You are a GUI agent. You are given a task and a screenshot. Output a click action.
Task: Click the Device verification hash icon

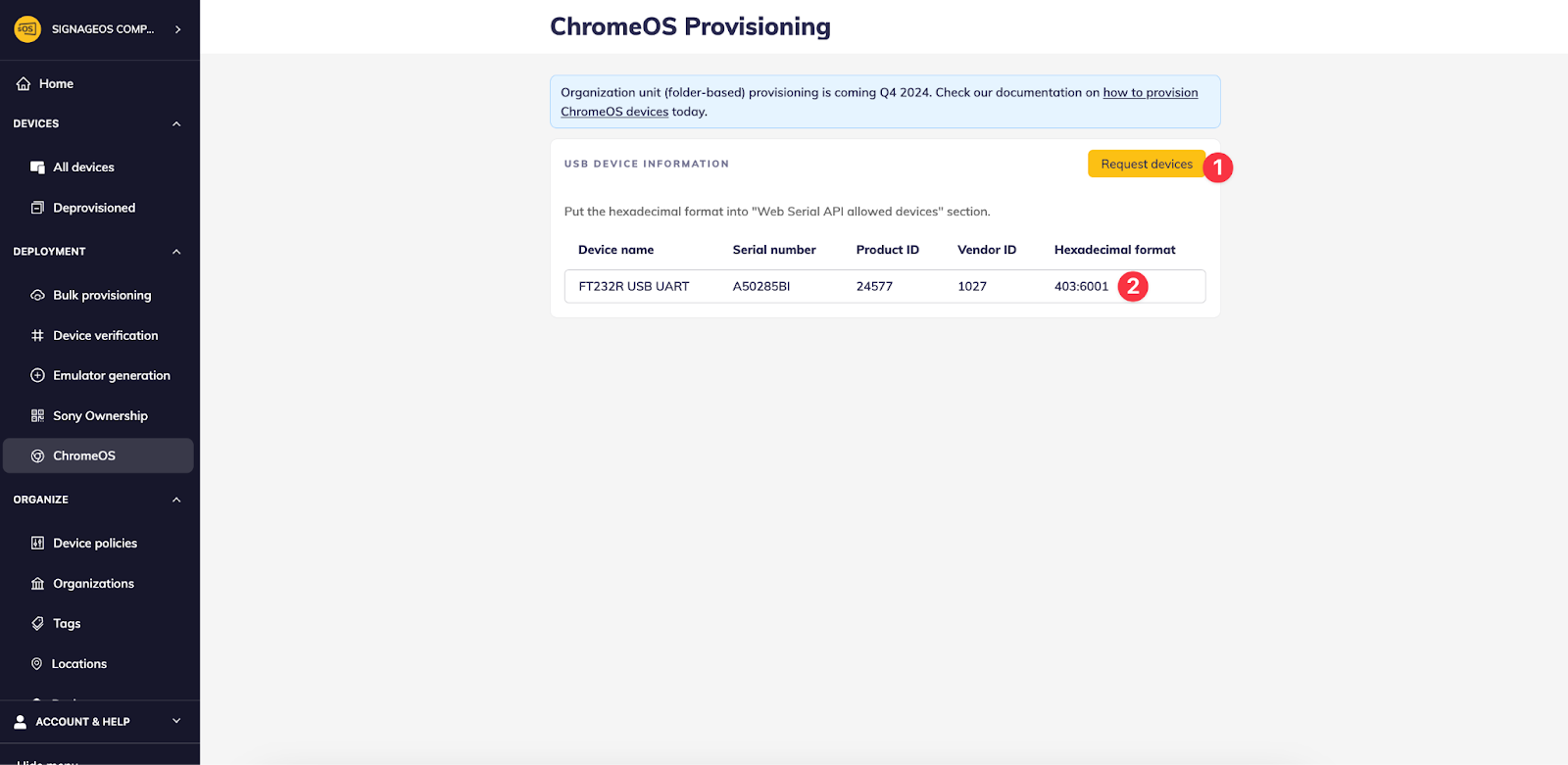[37, 335]
